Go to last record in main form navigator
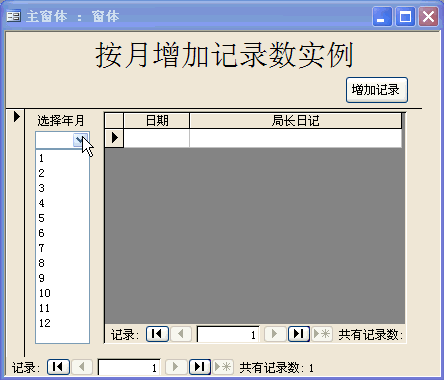Image resolution: width=444 pixels, height=380 pixels. (x=200, y=367)
